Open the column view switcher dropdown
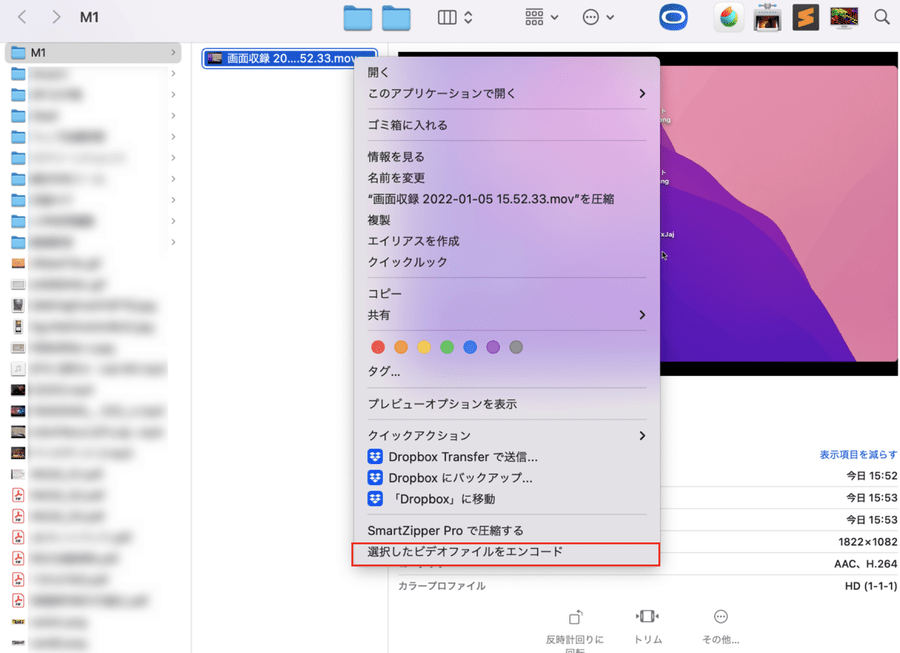 (455, 18)
